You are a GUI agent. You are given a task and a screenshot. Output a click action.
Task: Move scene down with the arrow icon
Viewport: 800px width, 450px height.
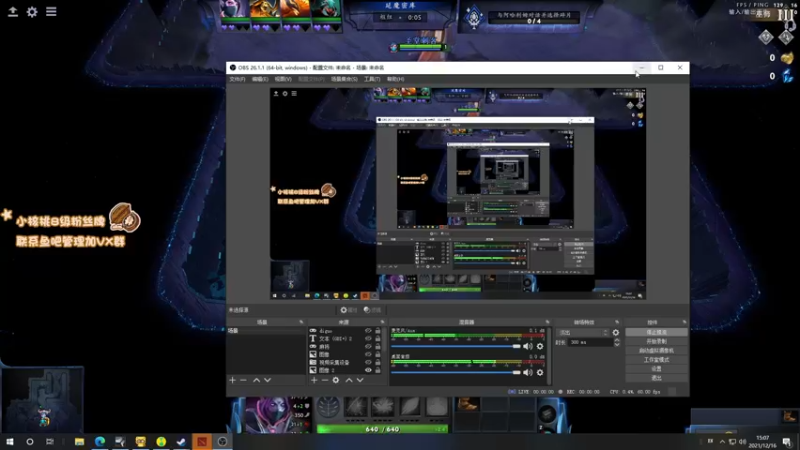[x=267, y=380]
